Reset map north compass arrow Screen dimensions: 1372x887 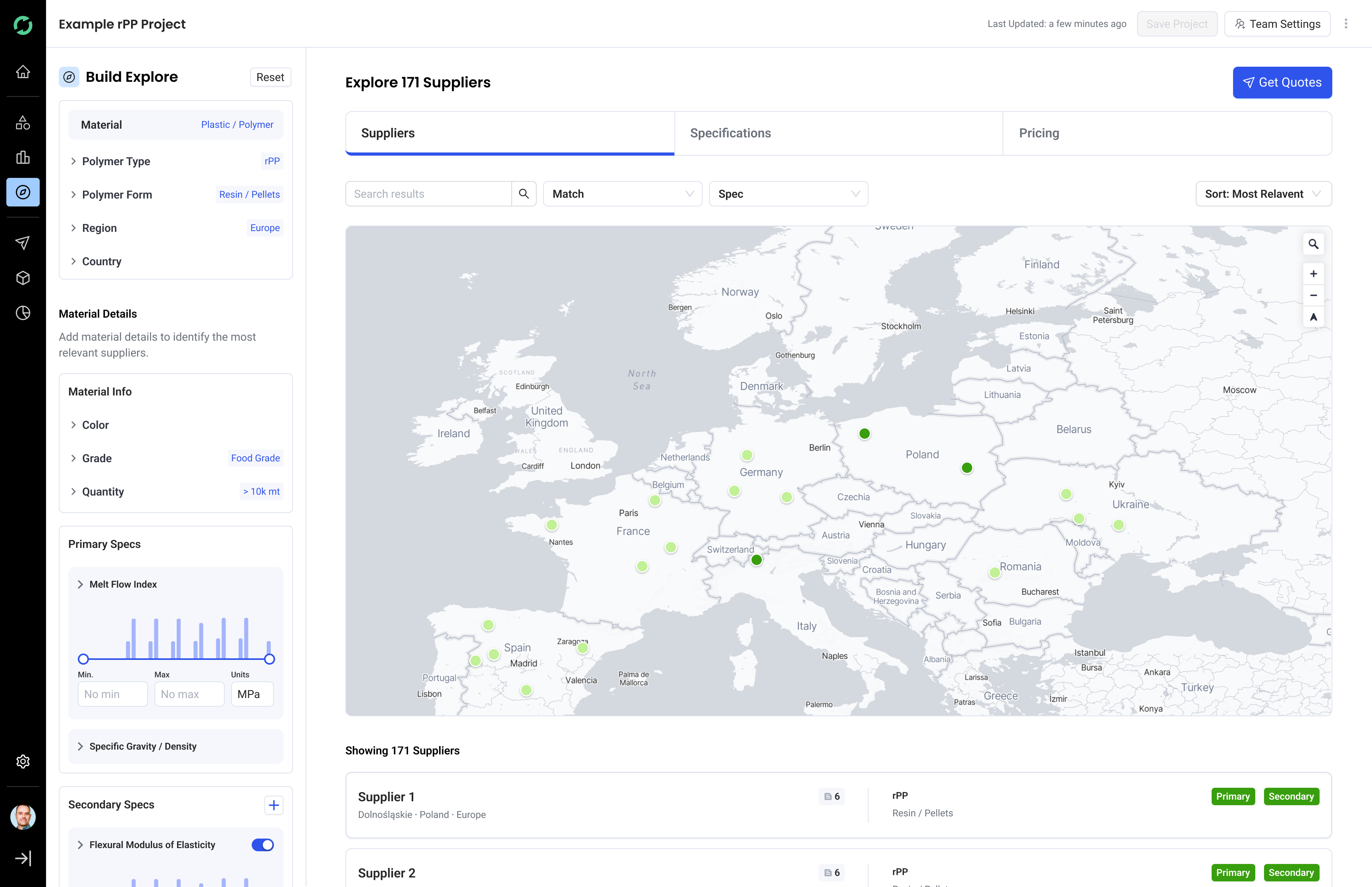1313,317
